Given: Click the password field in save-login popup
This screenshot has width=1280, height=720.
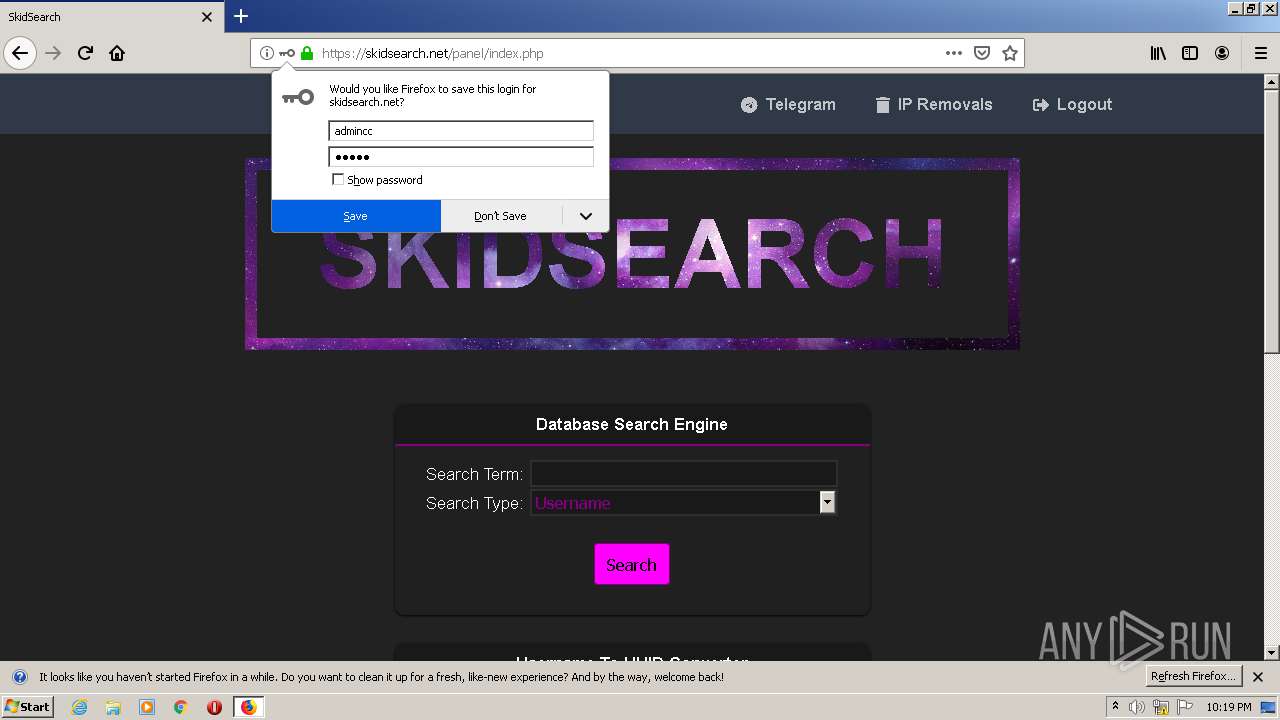Looking at the screenshot, I should pos(461,156).
